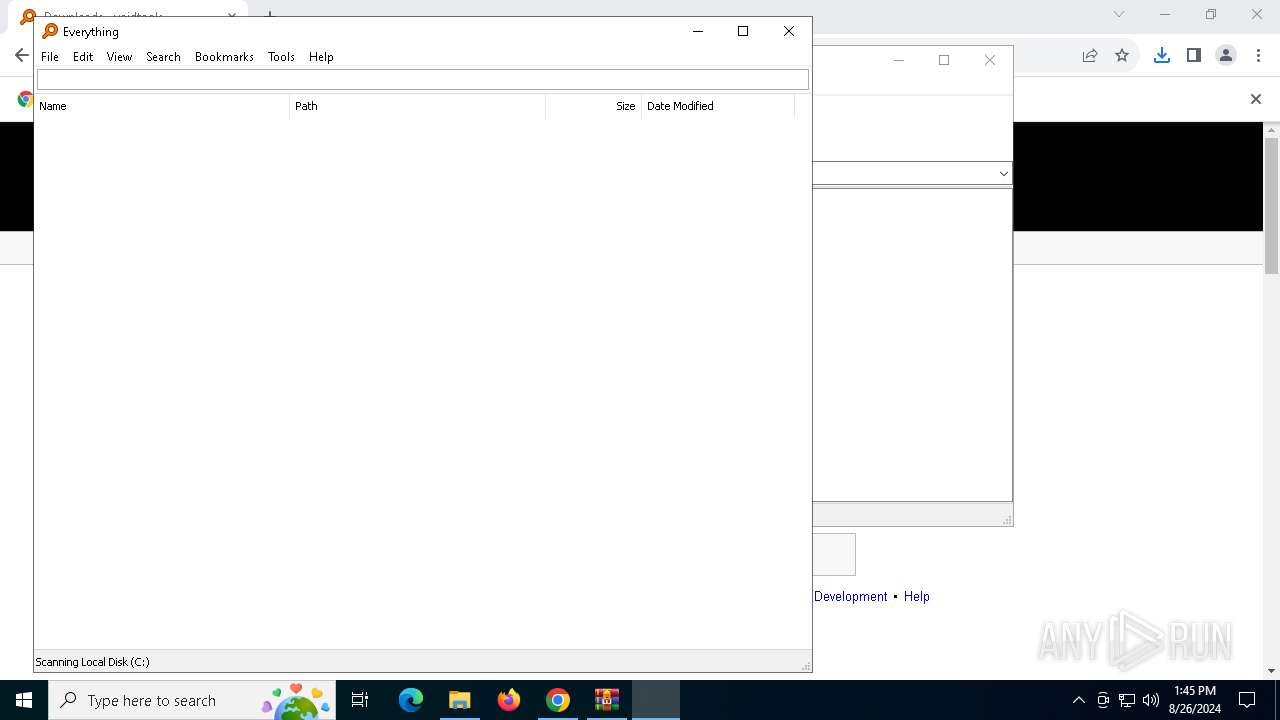Open the View menu in Everything
Viewport: 1280px width, 720px height.
pyautogui.click(x=119, y=57)
